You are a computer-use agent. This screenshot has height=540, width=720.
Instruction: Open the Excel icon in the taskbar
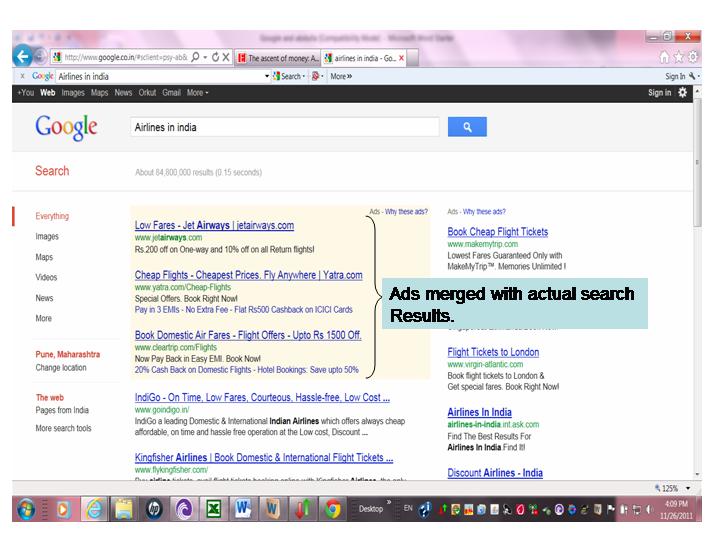pyautogui.click(x=213, y=509)
